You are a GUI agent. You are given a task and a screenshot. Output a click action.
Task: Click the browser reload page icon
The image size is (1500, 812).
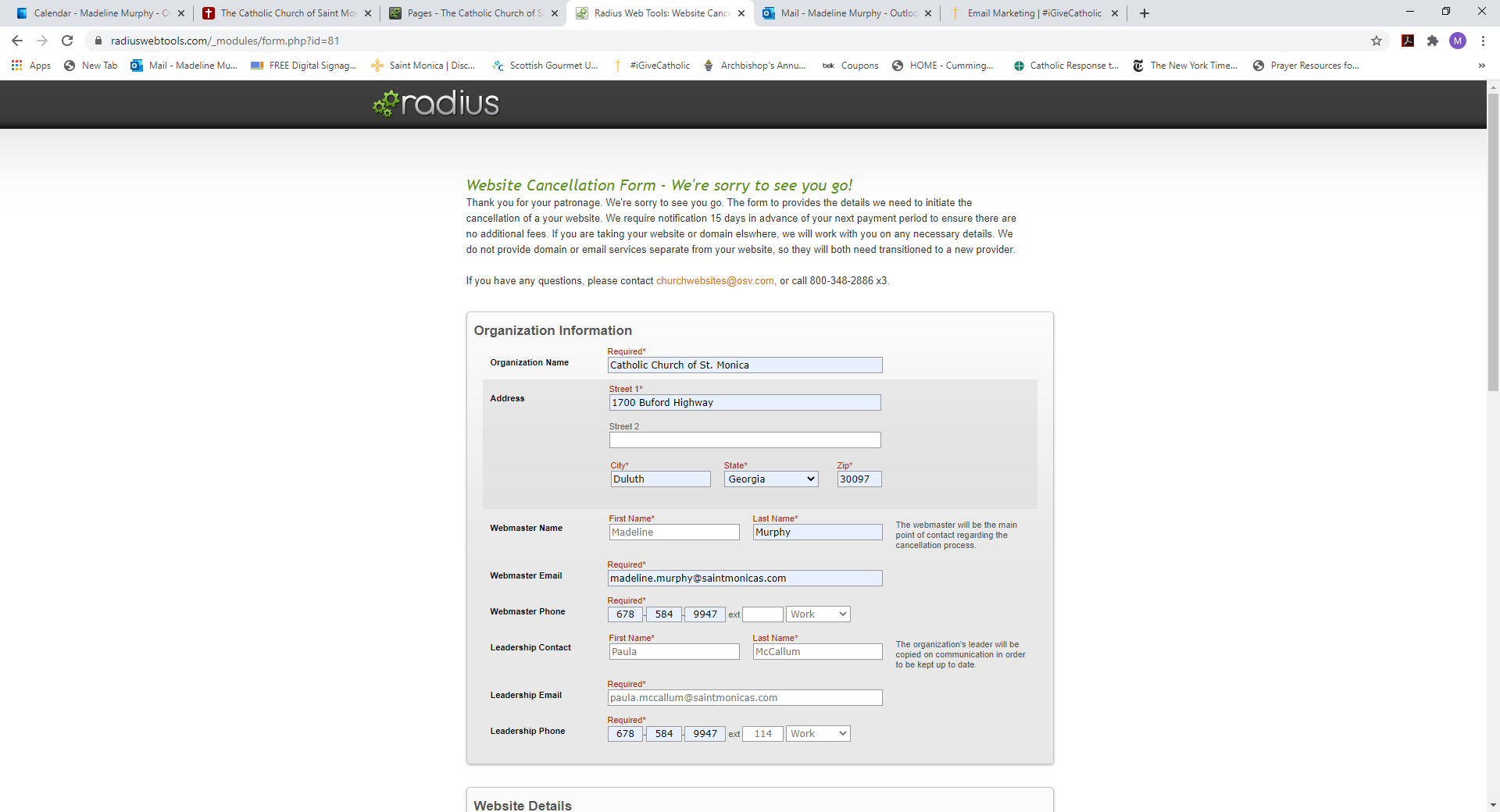pos(67,41)
